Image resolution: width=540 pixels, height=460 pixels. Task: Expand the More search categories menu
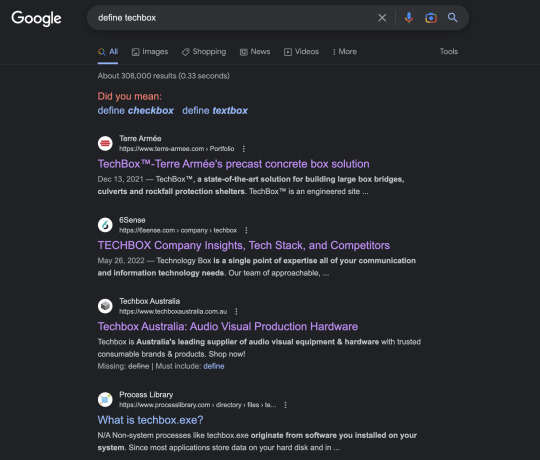click(344, 52)
